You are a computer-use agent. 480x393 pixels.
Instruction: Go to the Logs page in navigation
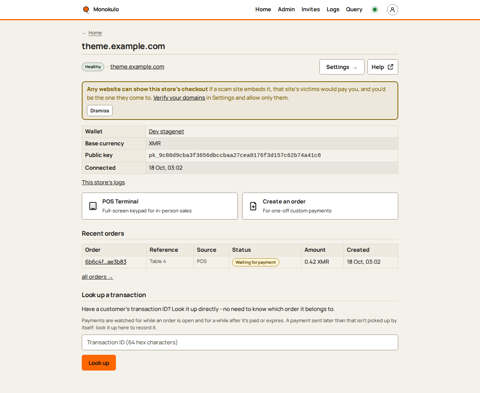[333, 9]
